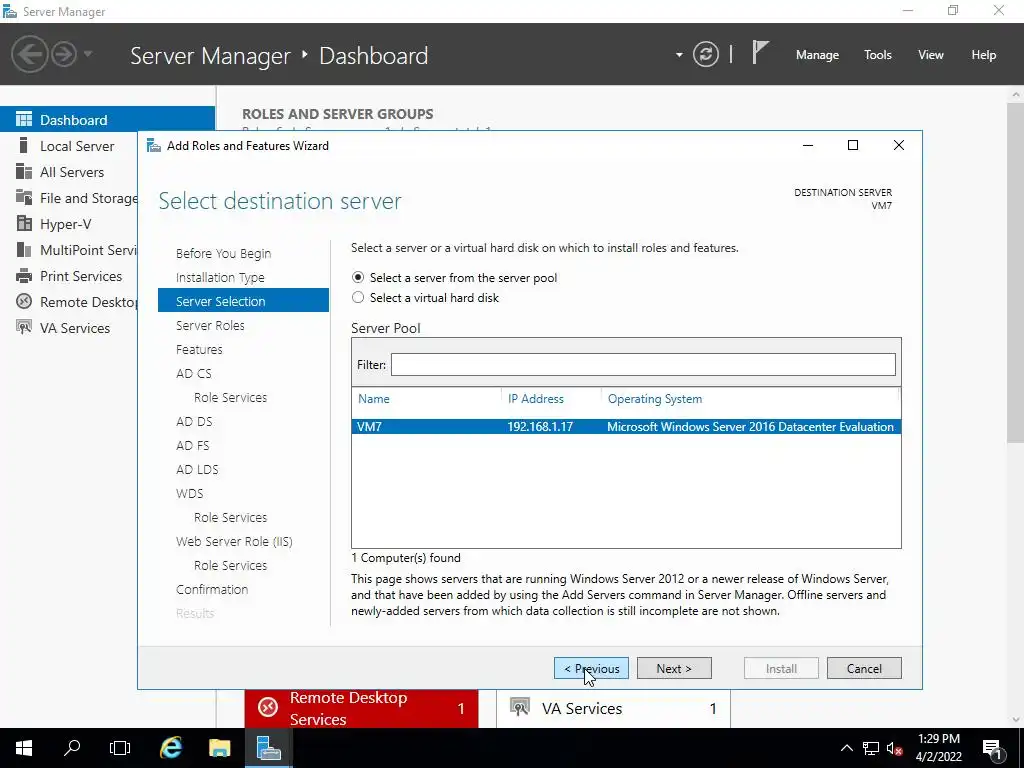1024x768 pixels.
Task: Go to the AD FS step
Action: [193, 445]
